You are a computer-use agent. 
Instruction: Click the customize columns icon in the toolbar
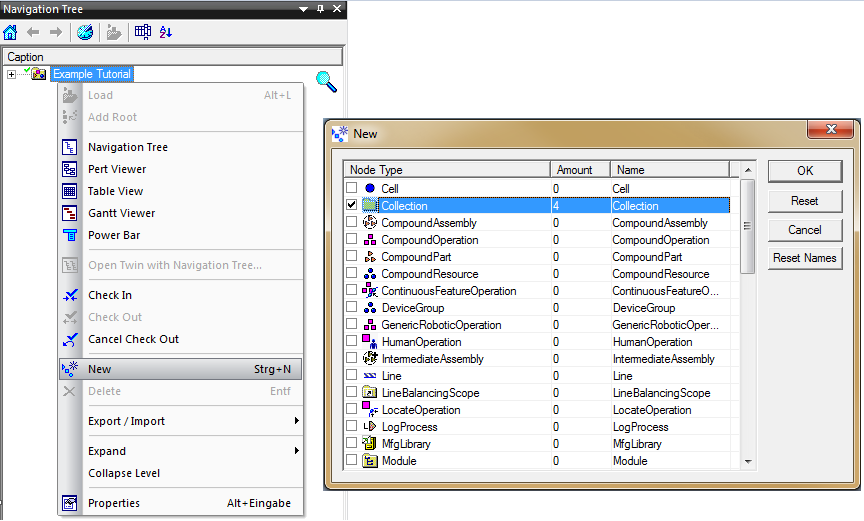tap(143, 32)
